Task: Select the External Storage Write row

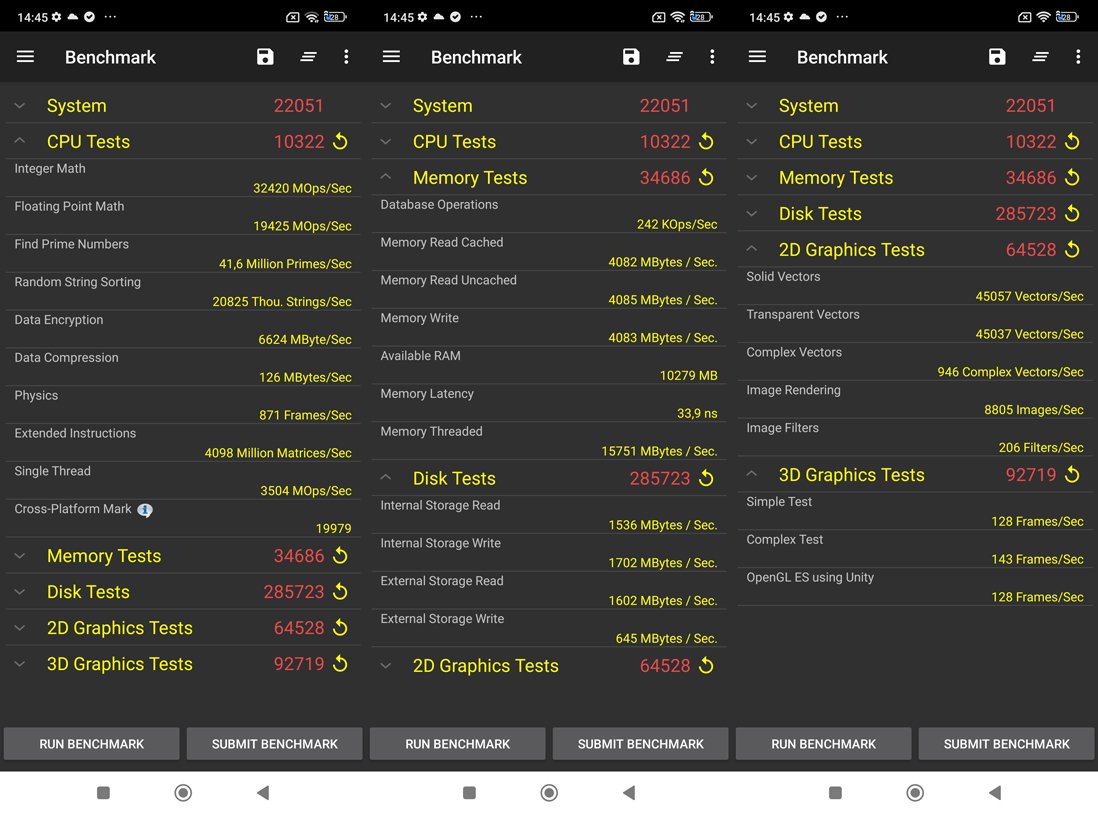Action: [549, 628]
